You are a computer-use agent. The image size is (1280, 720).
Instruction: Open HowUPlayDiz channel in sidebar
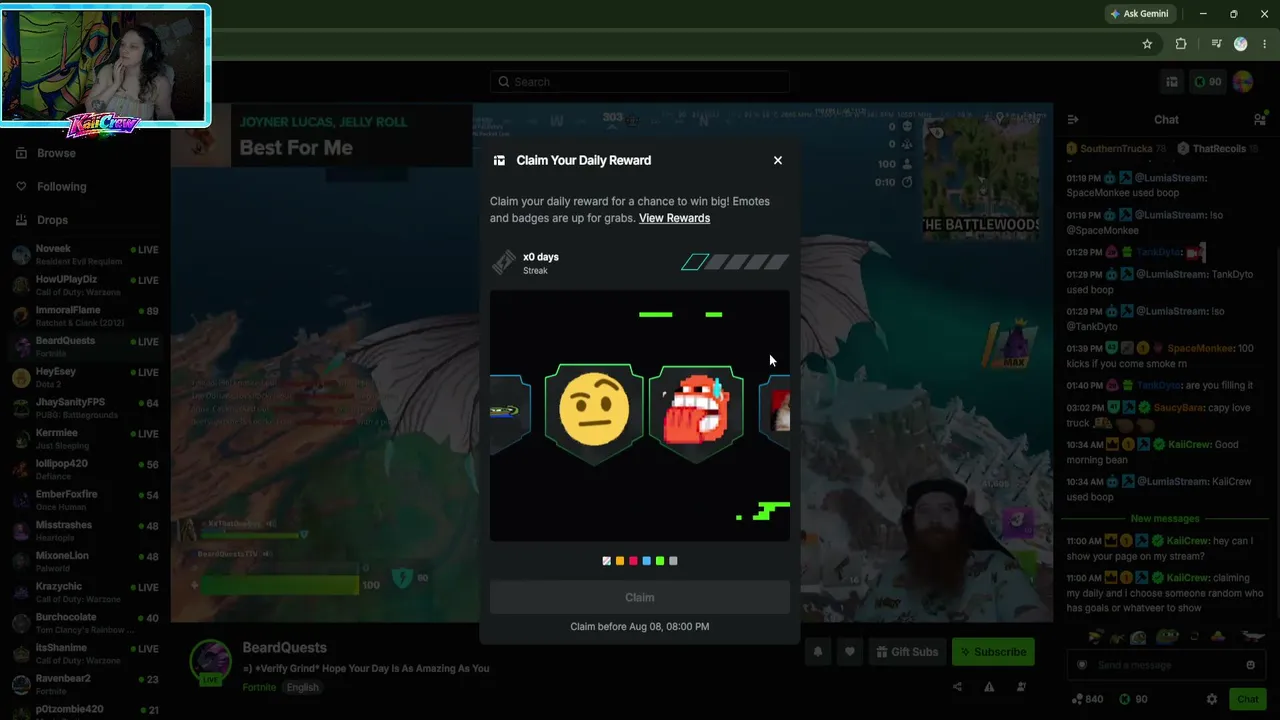pyautogui.click(x=84, y=285)
